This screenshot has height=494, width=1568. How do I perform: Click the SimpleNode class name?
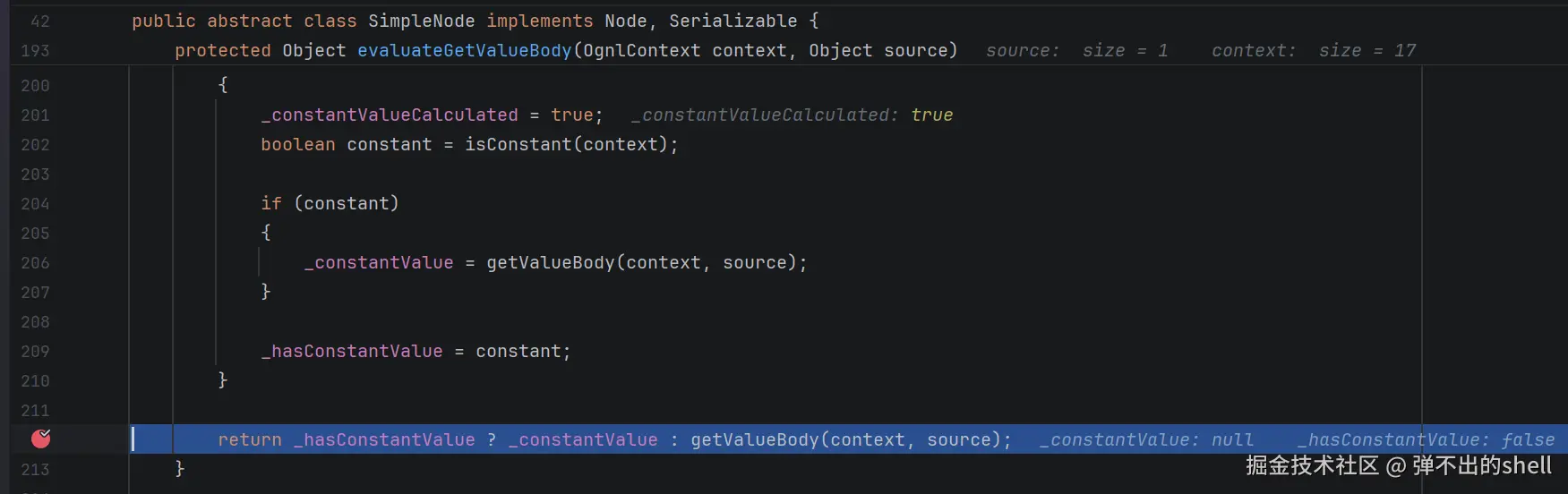click(x=422, y=21)
